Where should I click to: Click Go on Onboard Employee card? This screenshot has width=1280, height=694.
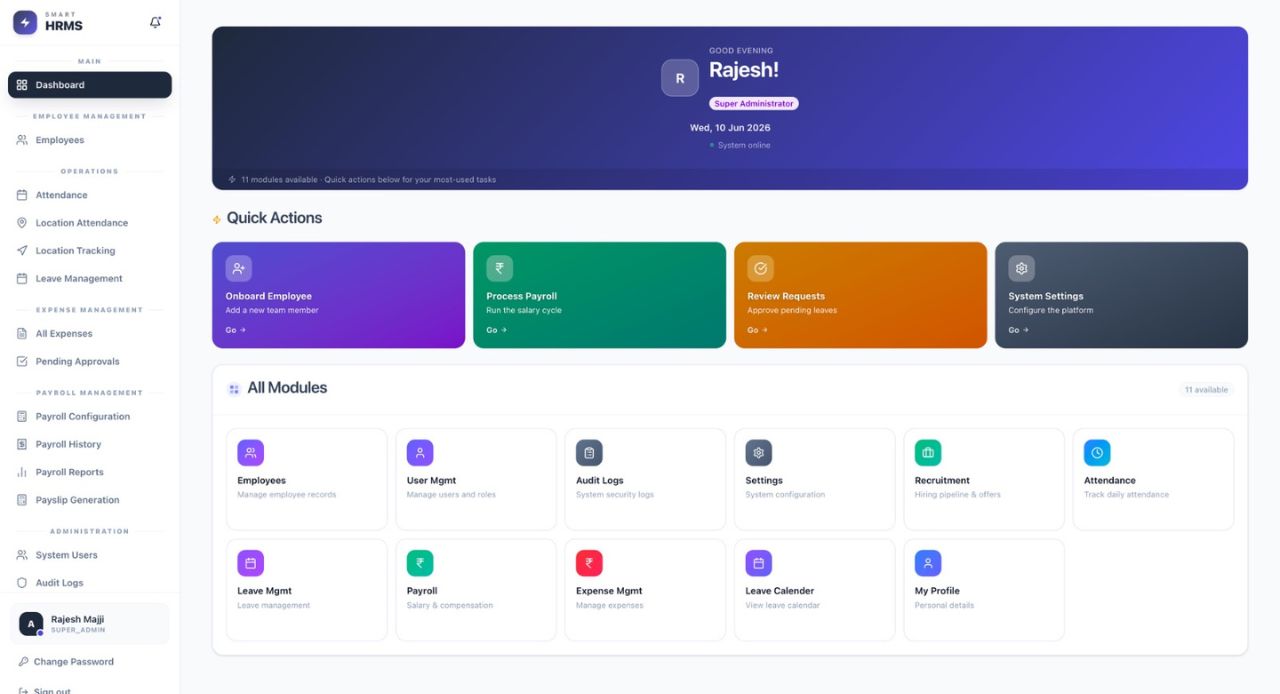click(235, 330)
